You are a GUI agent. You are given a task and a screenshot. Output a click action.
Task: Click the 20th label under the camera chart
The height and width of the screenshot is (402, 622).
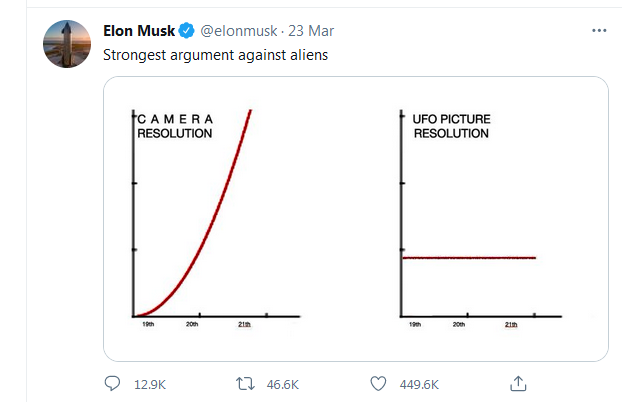click(192, 324)
